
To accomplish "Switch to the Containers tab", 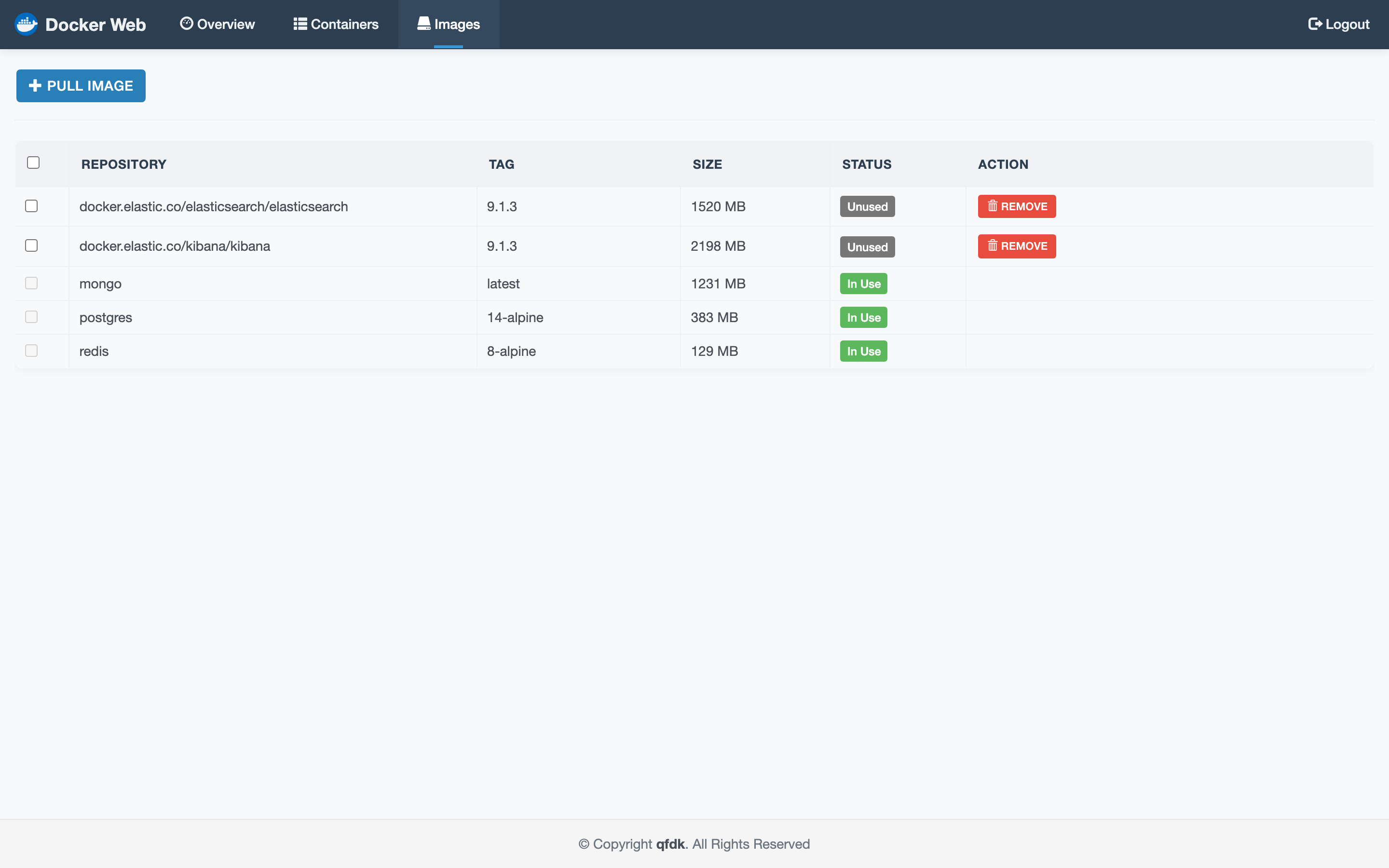I will tap(336, 24).
